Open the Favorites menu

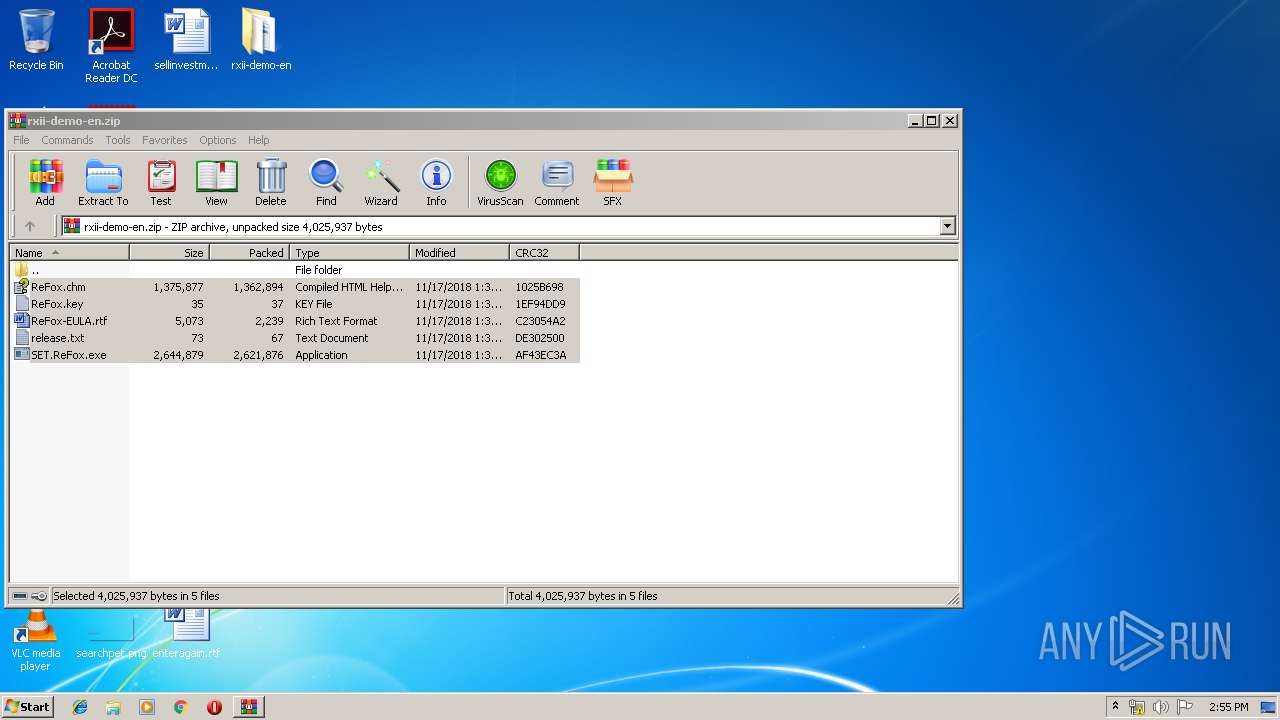pyautogui.click(x=164, y=140)
